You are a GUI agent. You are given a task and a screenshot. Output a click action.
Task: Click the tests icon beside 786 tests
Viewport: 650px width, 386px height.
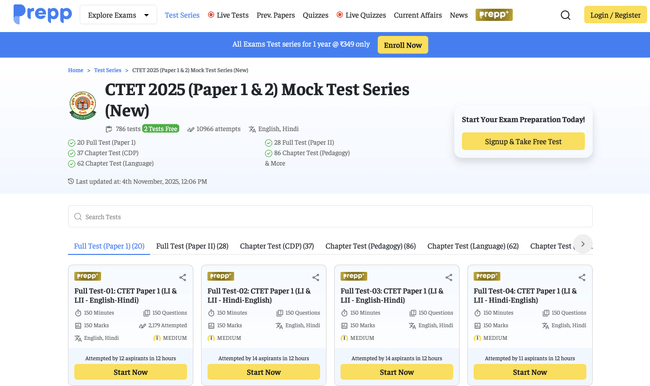109,129
